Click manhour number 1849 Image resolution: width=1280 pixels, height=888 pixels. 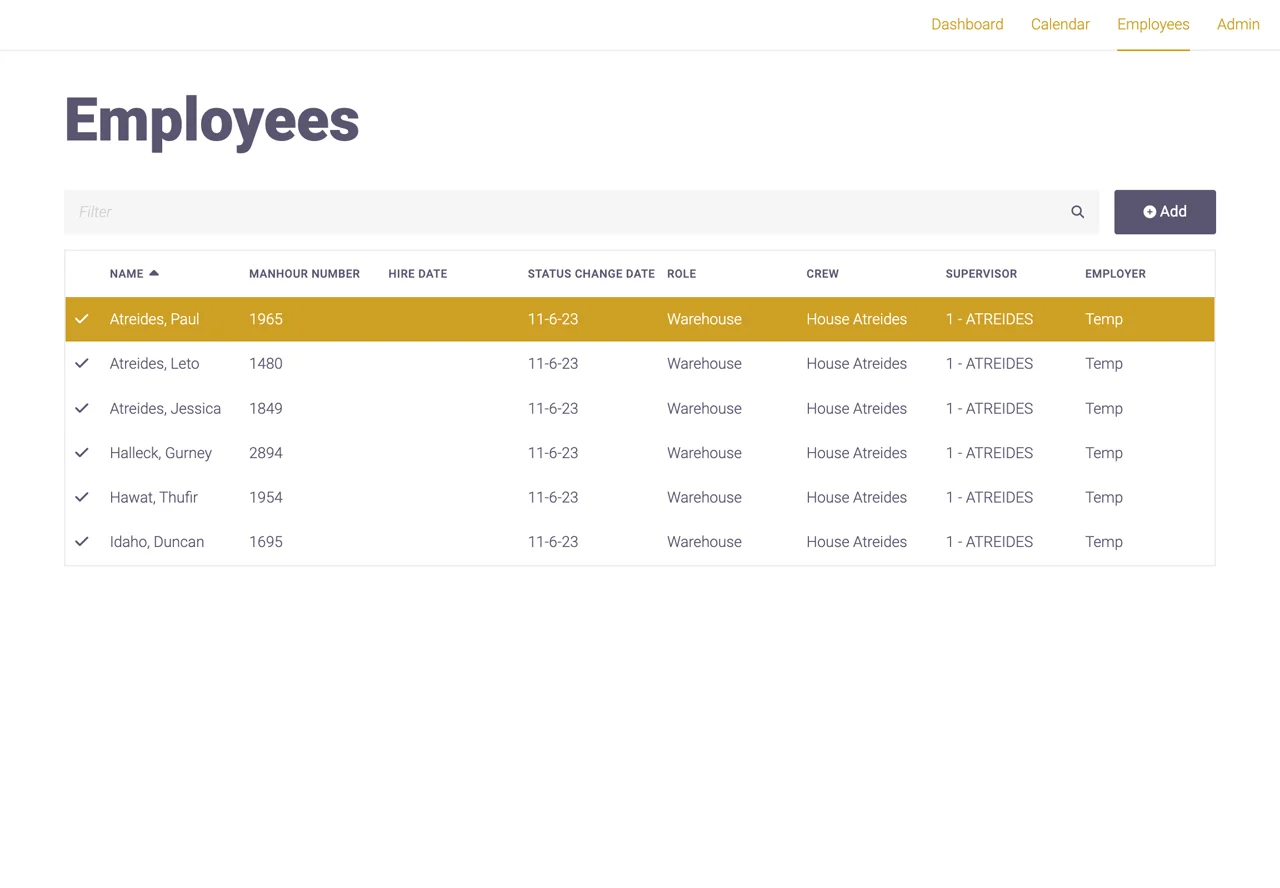(x=266, y=408)
